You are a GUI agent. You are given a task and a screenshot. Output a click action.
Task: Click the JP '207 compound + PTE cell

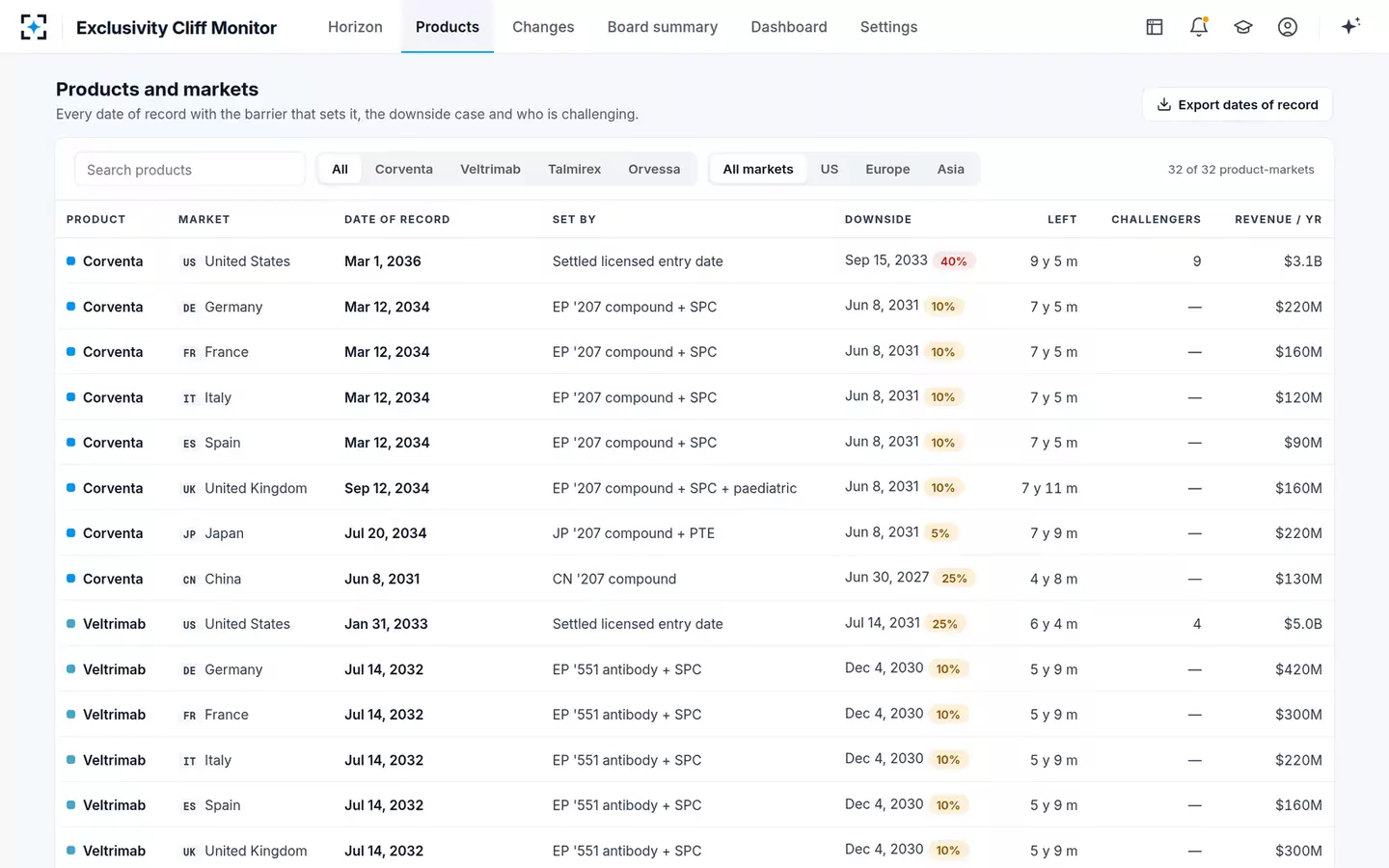634,533
